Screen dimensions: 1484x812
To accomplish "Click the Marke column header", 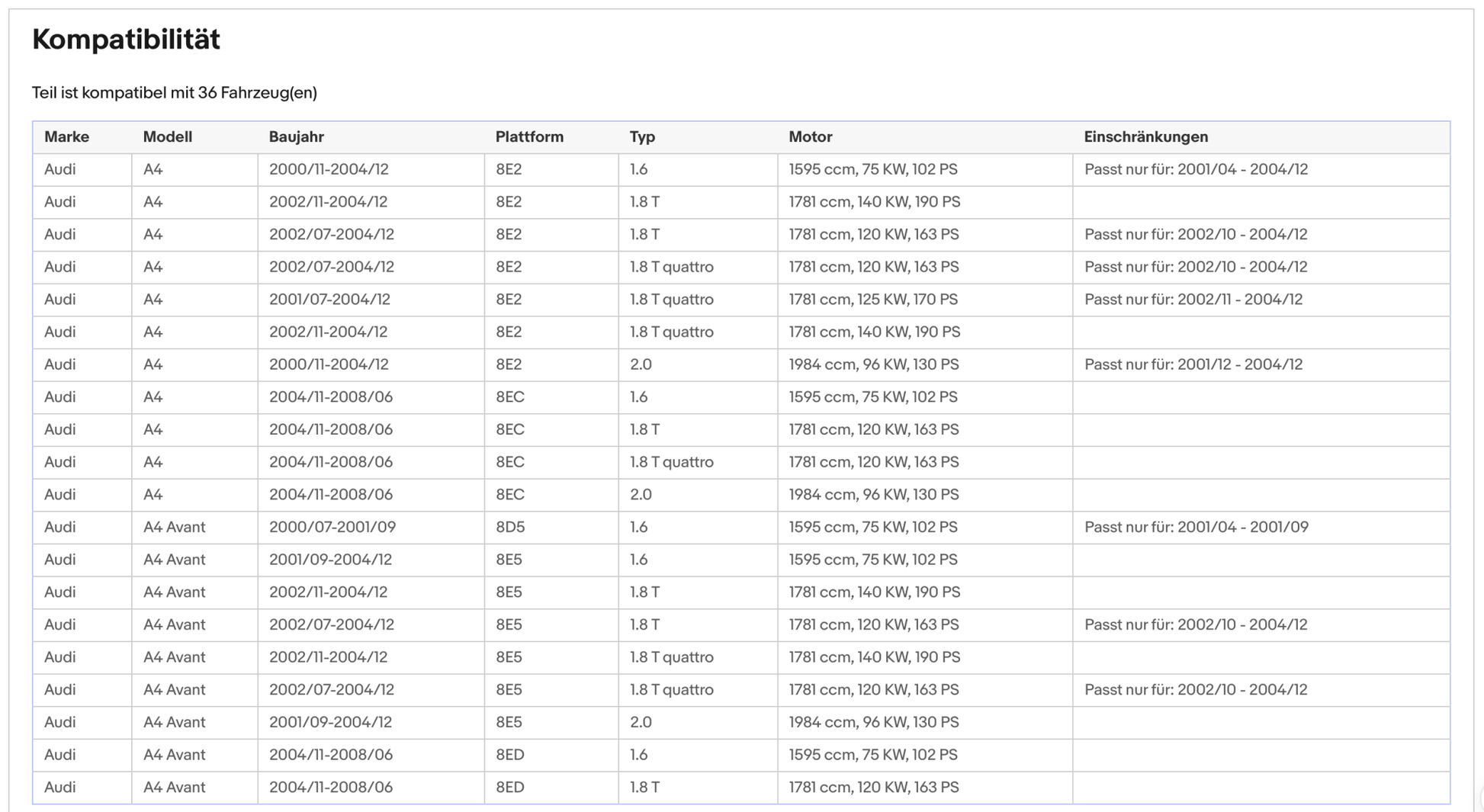I will 66,137.
